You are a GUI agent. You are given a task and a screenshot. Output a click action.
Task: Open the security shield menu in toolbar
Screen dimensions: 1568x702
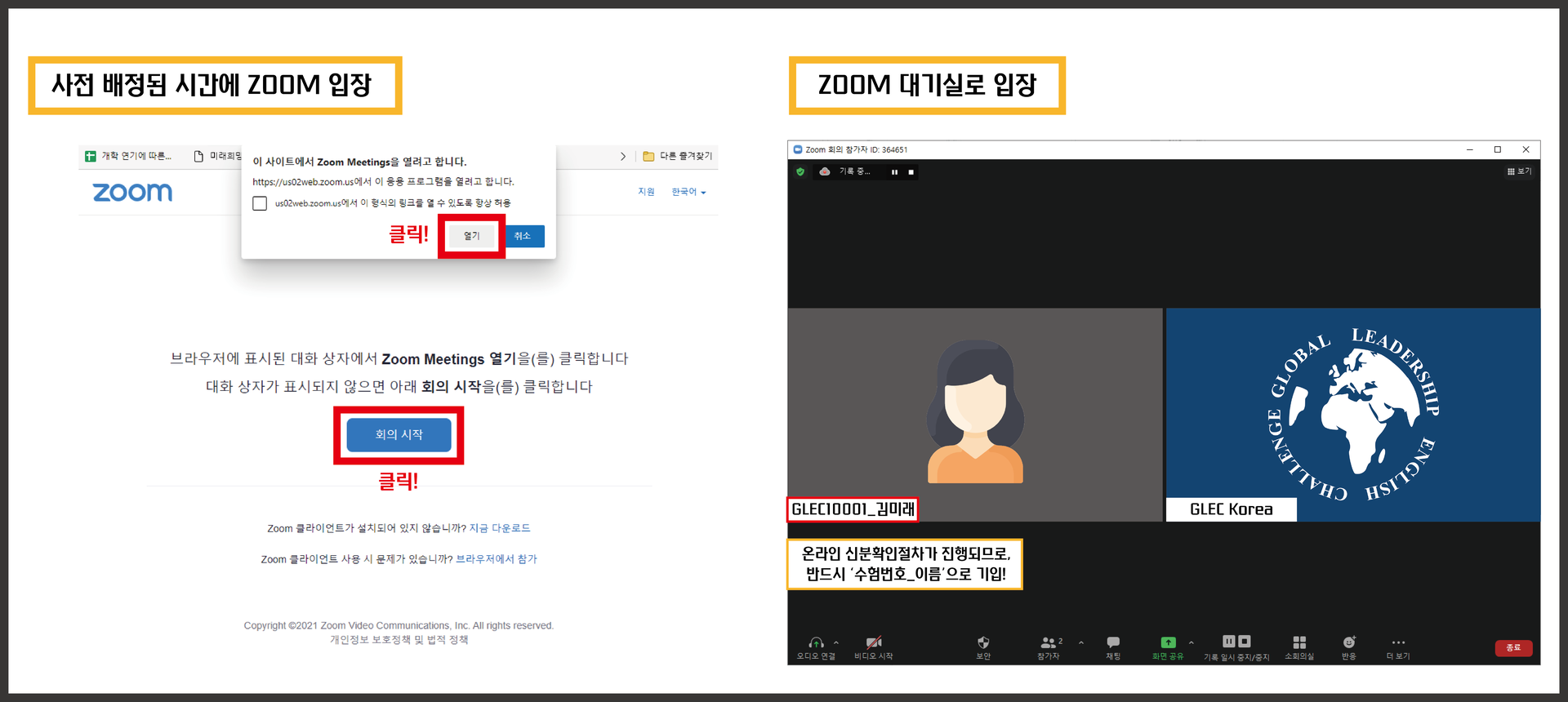pyautogui.click(x=983, y=642)
